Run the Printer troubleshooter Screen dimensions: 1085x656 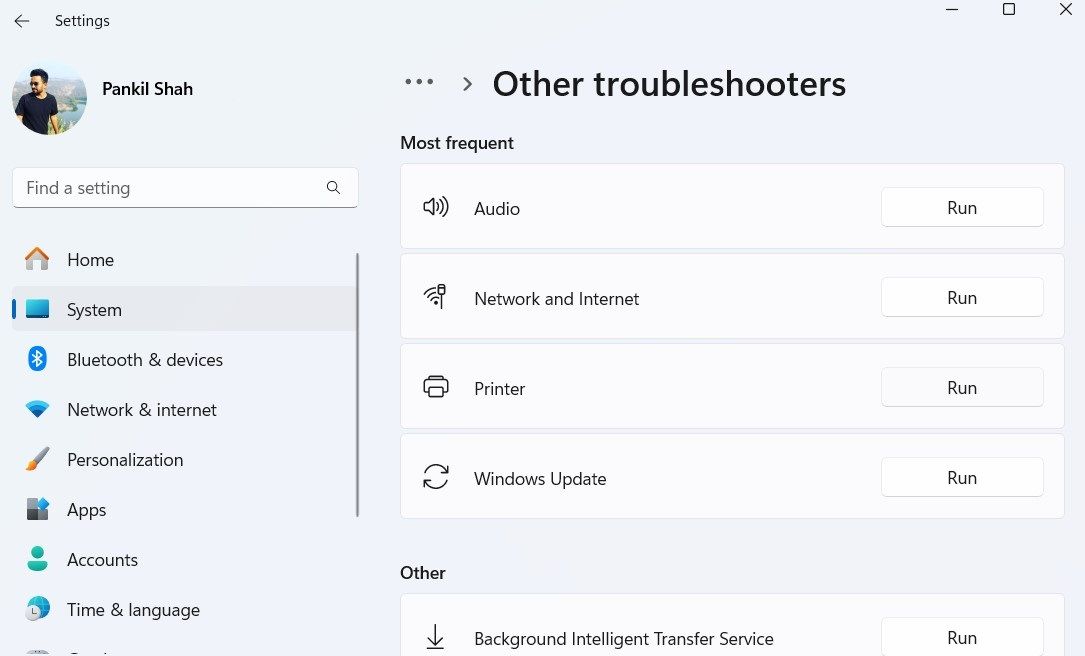pyautogui.click(x=961, y=388)
